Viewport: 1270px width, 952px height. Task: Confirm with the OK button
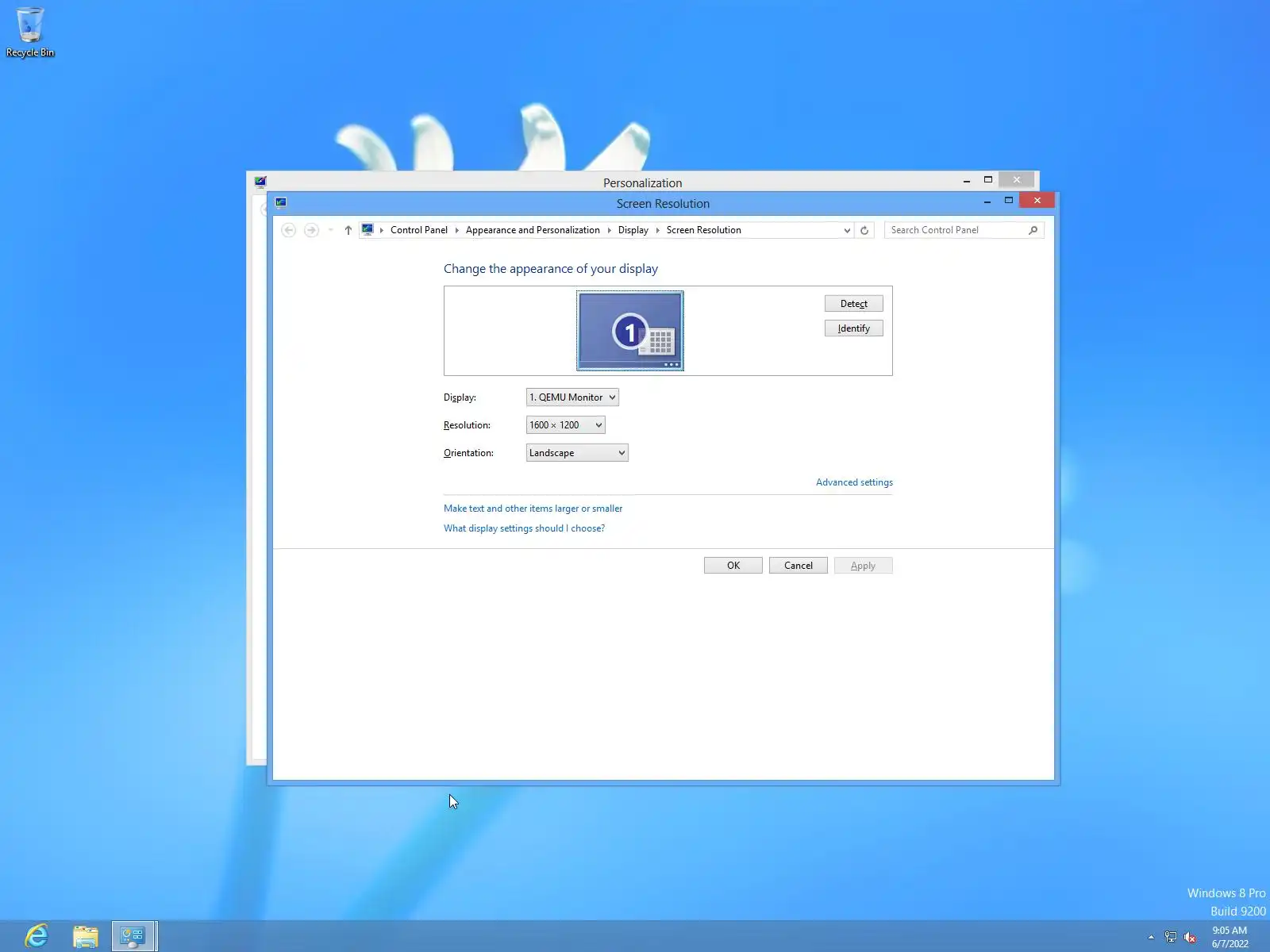pyautogui.click(x=733, y=566)
